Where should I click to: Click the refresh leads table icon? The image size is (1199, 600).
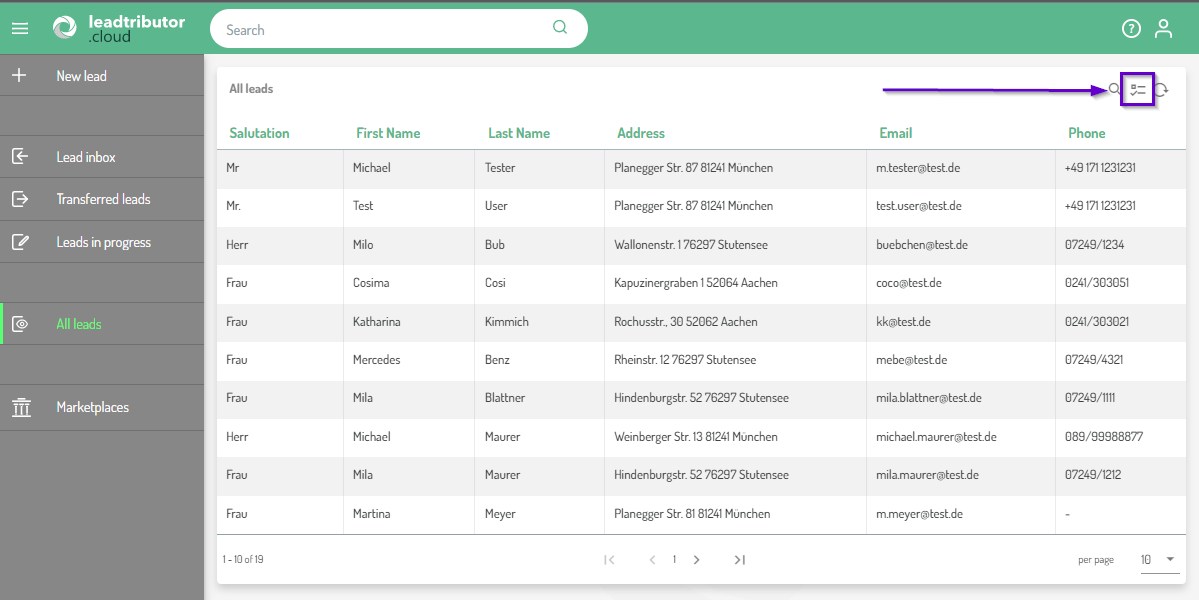tap(1161, 90)
